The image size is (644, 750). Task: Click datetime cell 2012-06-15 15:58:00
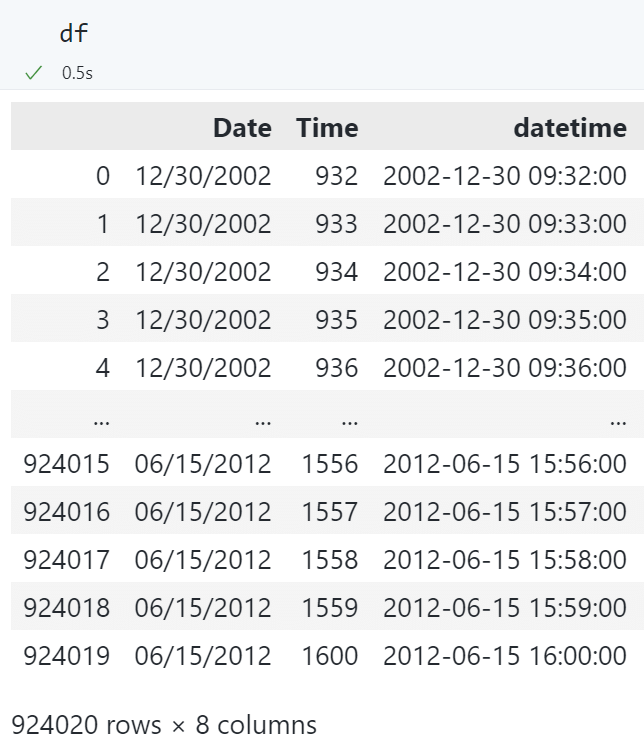tap(505, 560)
